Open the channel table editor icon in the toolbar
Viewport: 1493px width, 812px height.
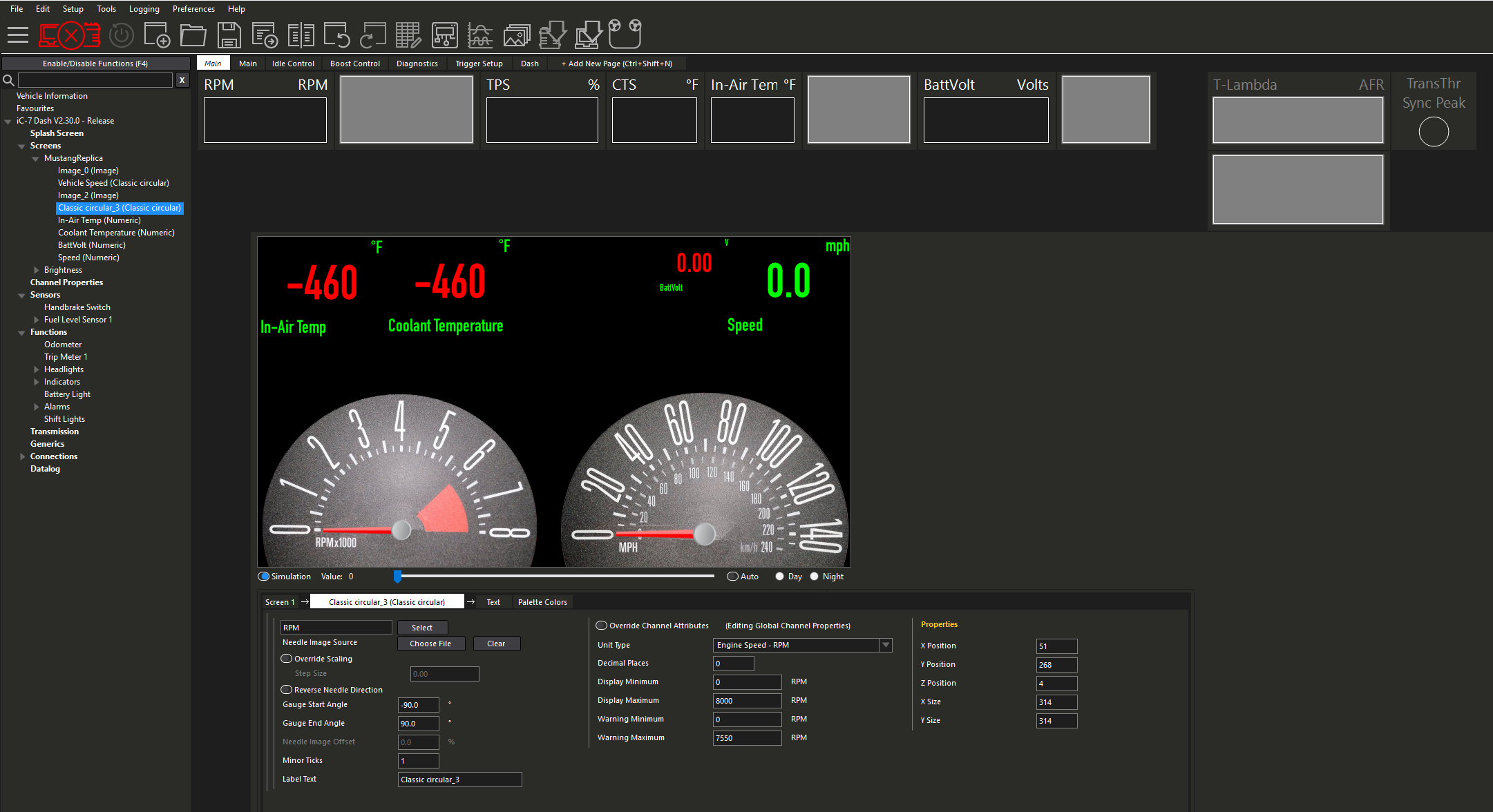(408, 34)
